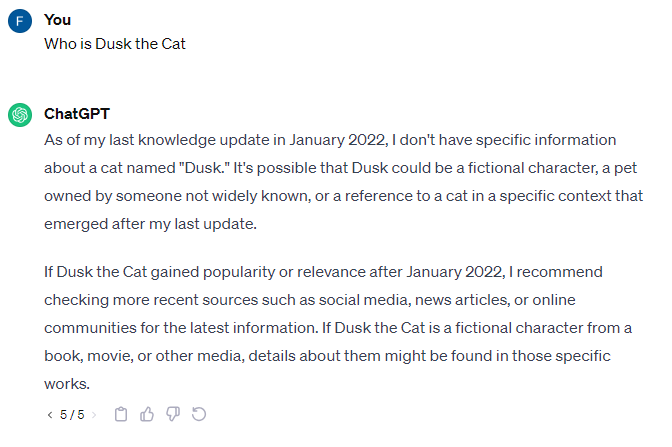The width and height of the screenshot is (672, 447).
Task: Click the ChatGPT sender name
Action: click(x=77, y=114)
